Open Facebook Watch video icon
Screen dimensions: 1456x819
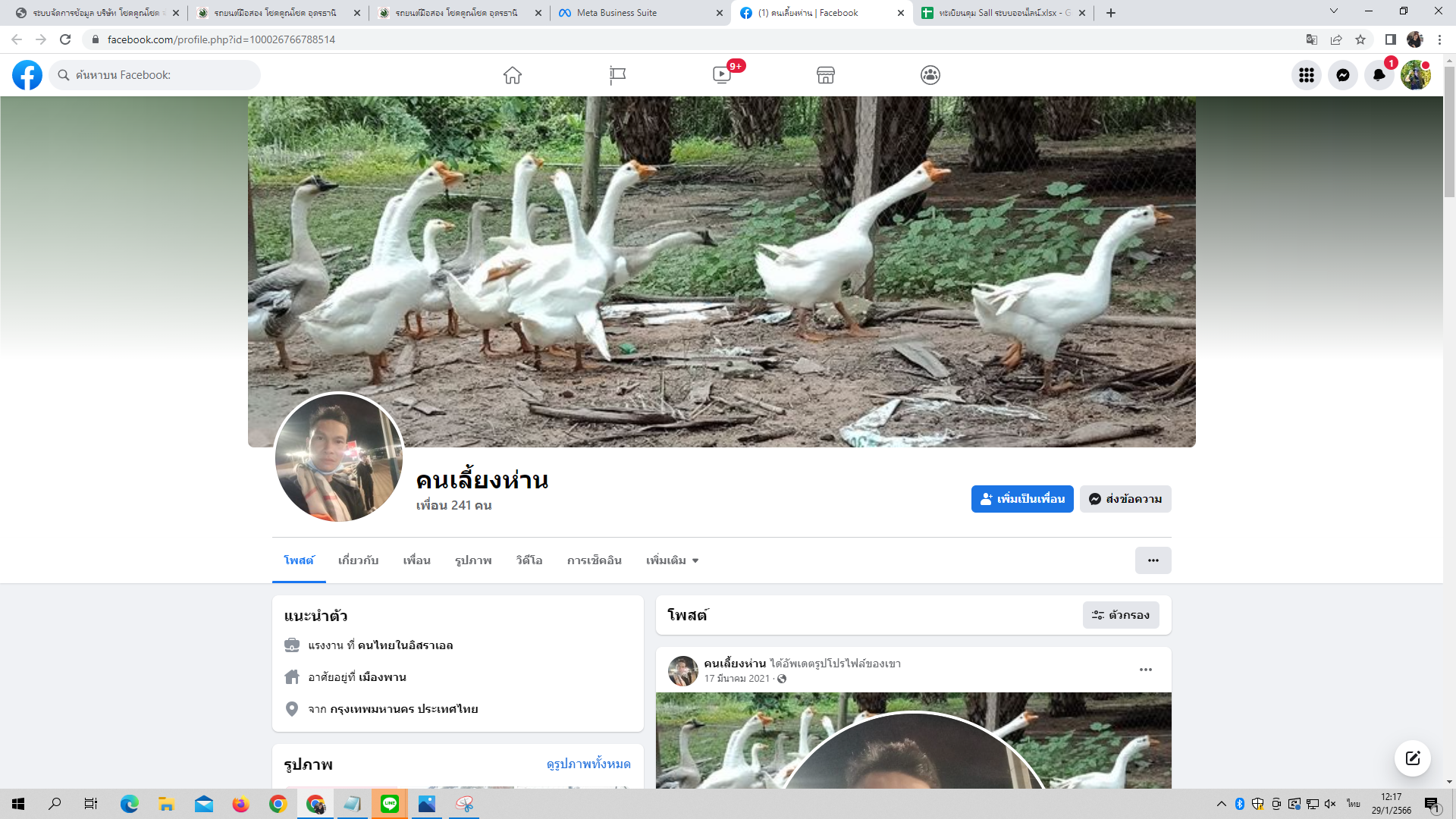click(x=722, y=75)
